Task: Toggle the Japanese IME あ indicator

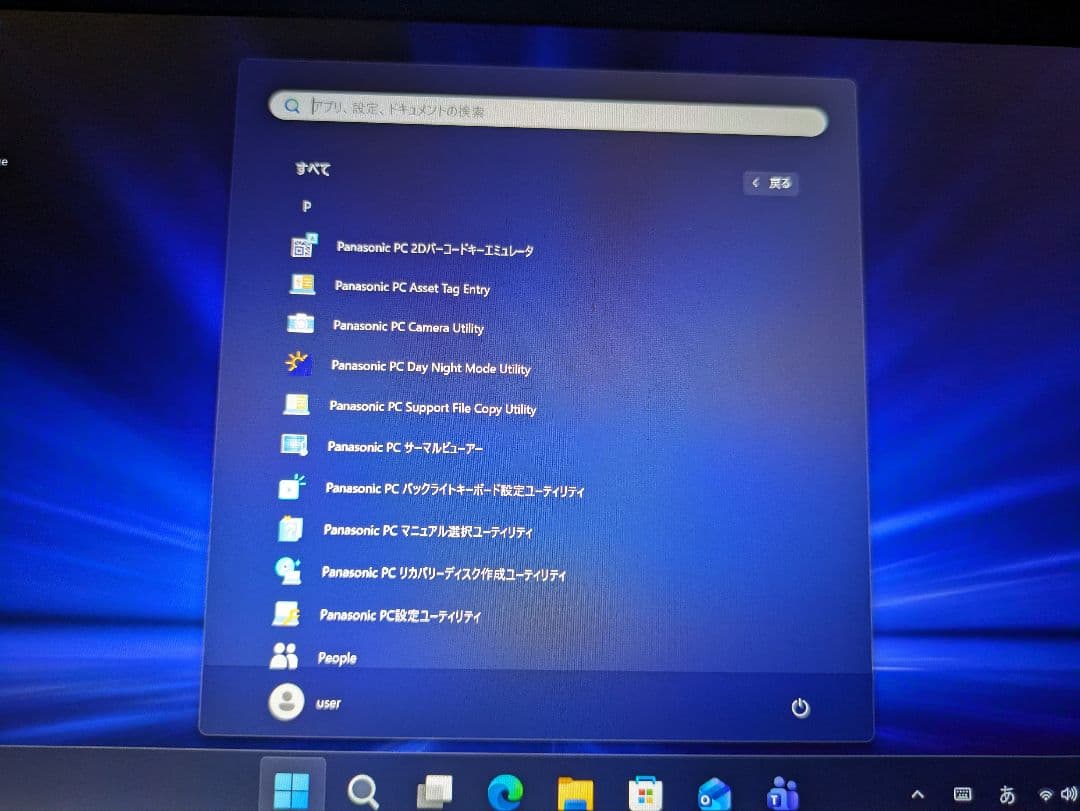Action: coord(1007,794)
